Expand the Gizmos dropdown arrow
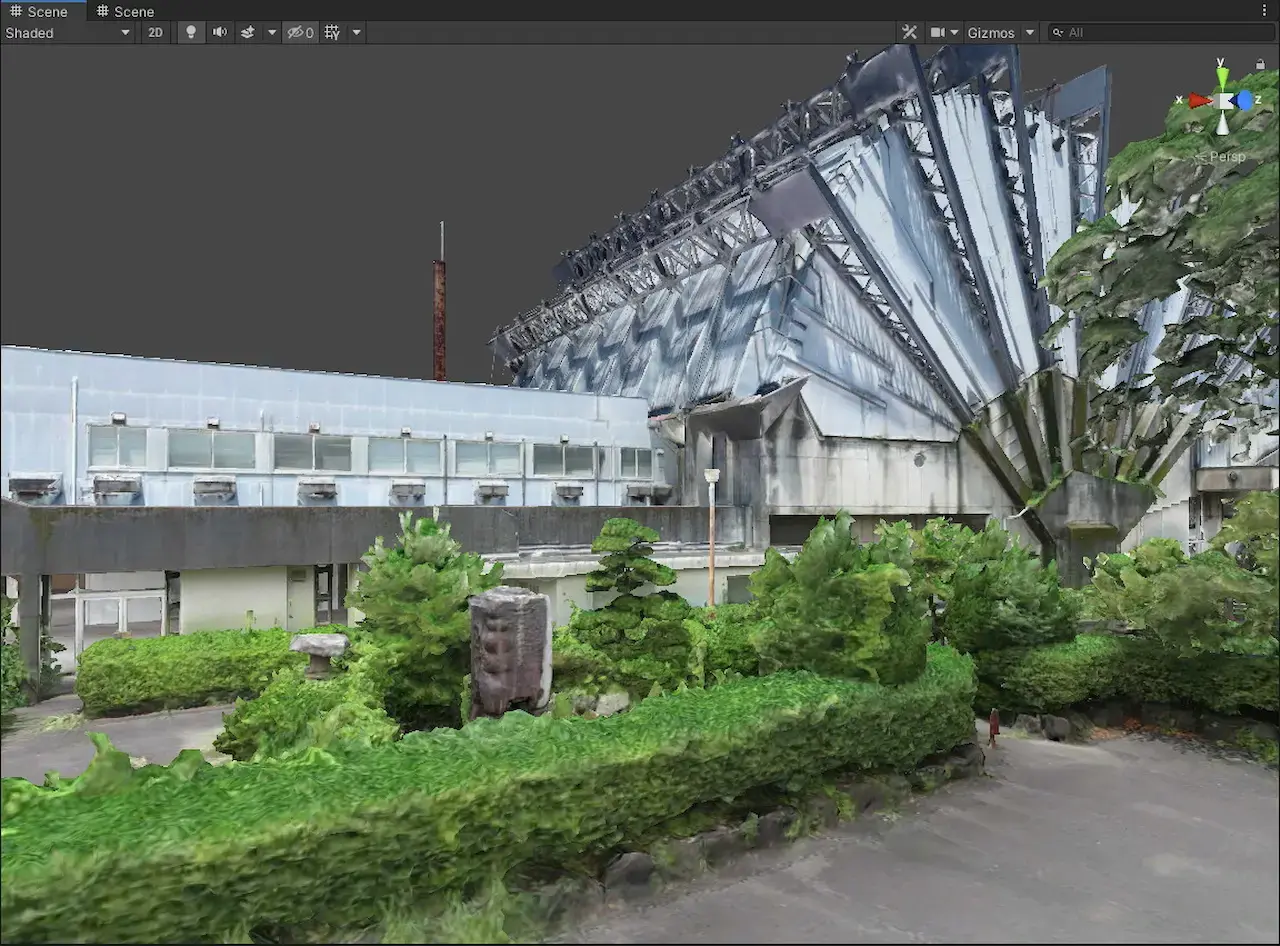Screen dimensions: 1280x946 pos(1029,32)
